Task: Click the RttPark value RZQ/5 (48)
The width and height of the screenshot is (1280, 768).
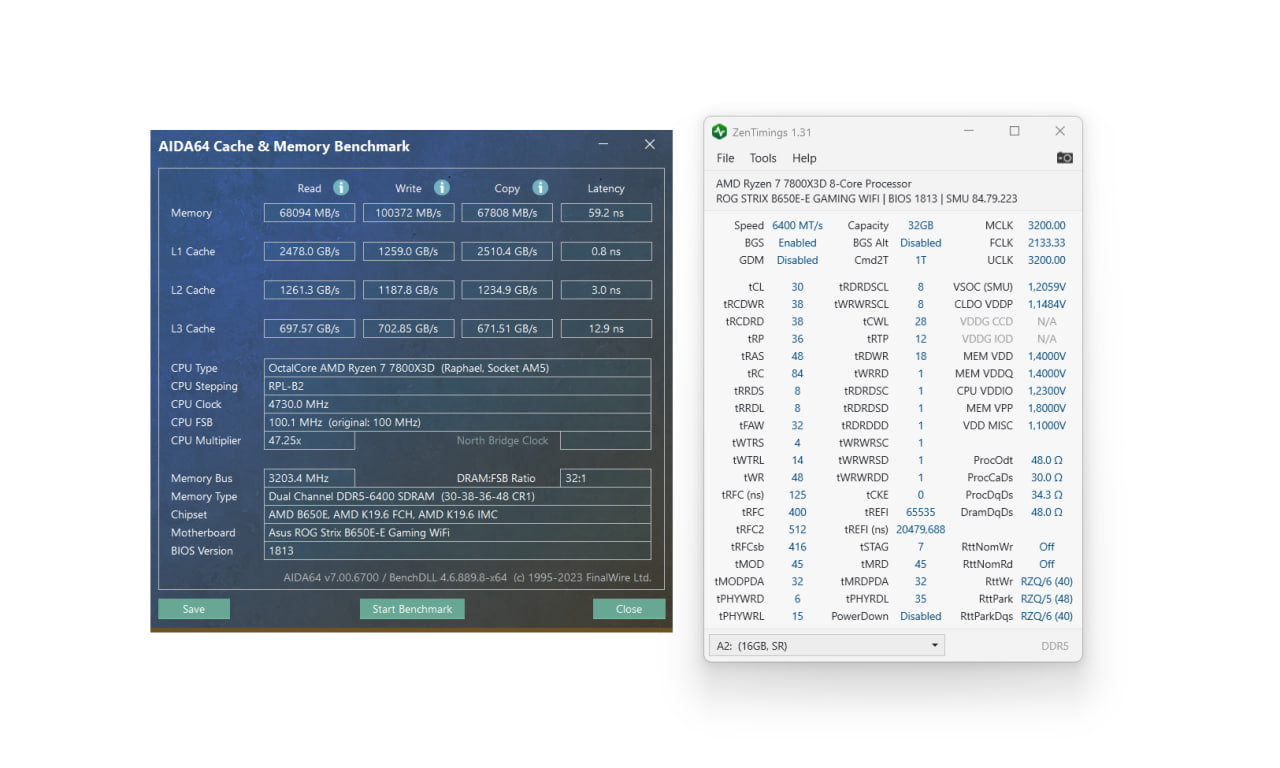Action: (1046, 599)
